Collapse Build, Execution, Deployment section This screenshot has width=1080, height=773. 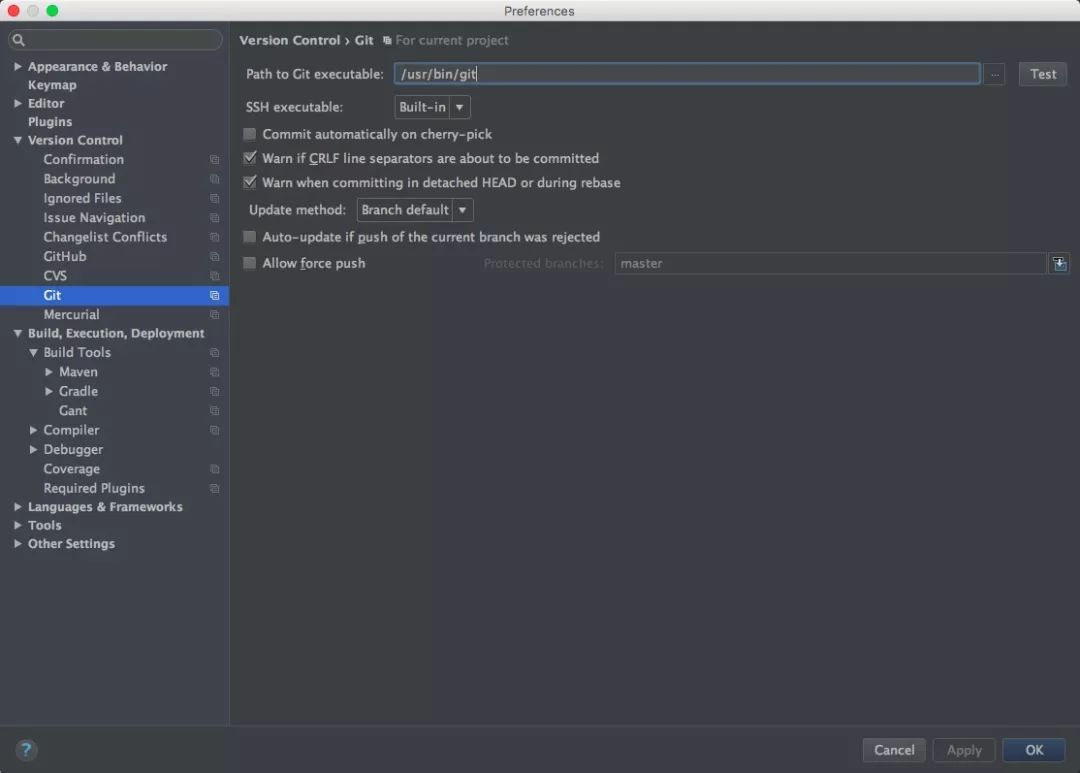click(x=18, y=333)
